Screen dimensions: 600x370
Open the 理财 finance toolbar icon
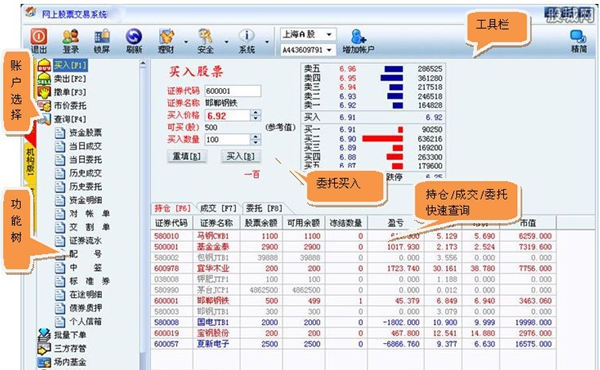[x=166, y=41]
